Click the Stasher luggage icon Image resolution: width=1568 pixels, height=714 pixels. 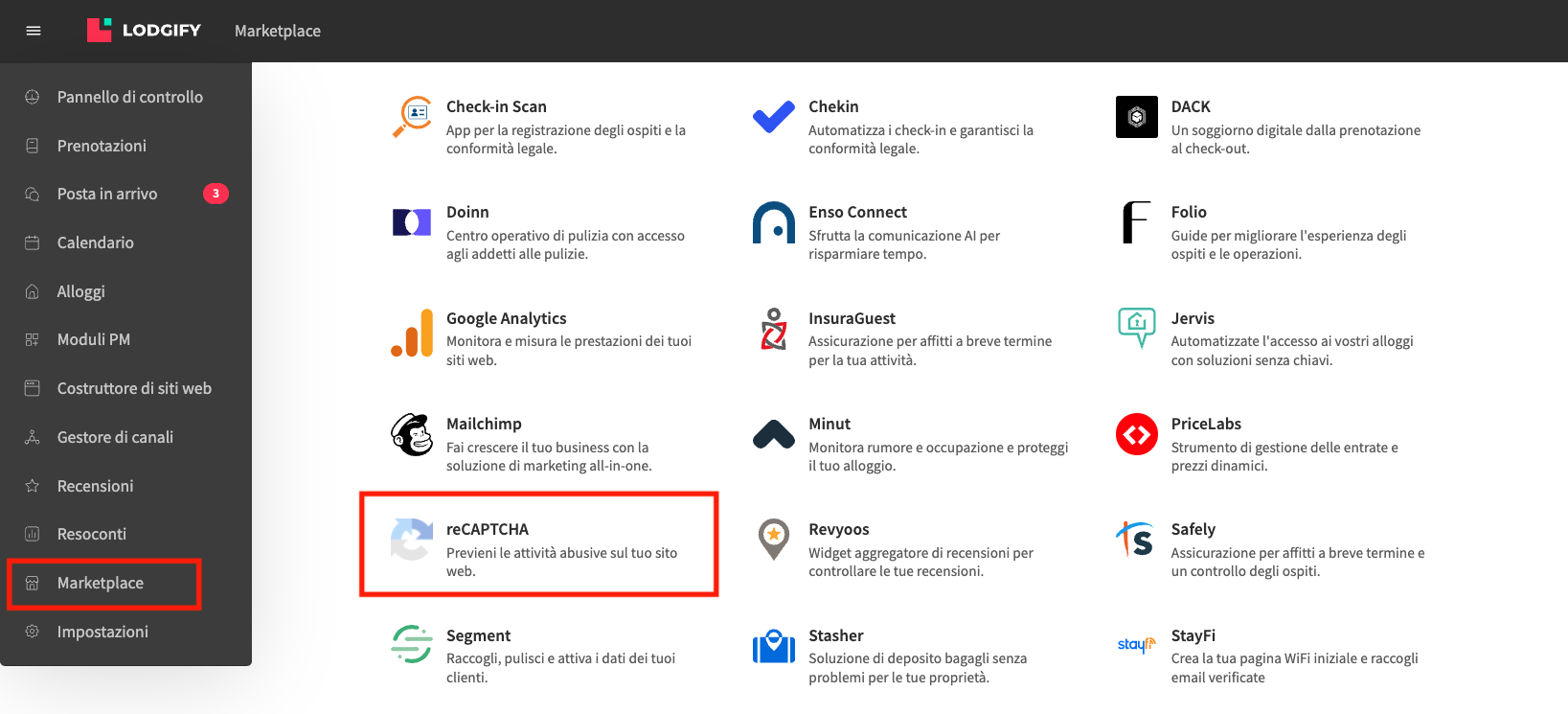coord(774,647)
